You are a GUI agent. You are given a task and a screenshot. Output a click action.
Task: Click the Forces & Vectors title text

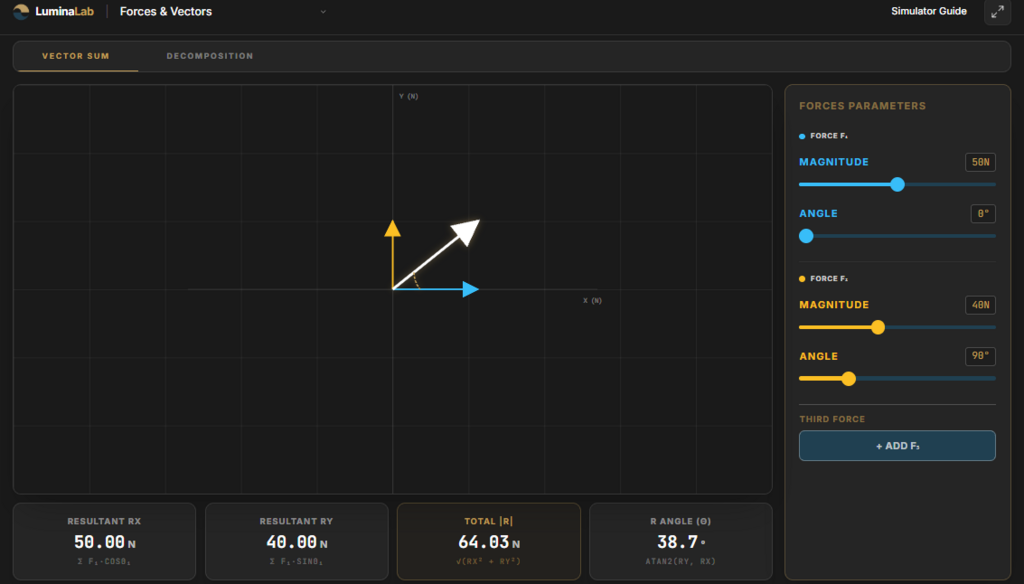(x=166, y=12)
